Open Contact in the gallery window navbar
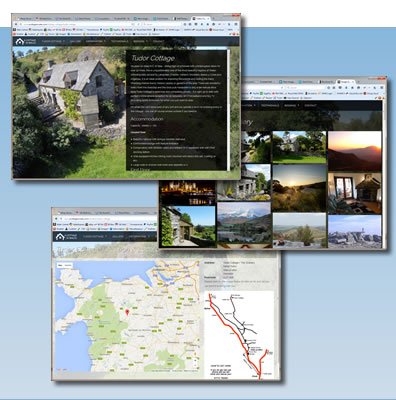 310,105
